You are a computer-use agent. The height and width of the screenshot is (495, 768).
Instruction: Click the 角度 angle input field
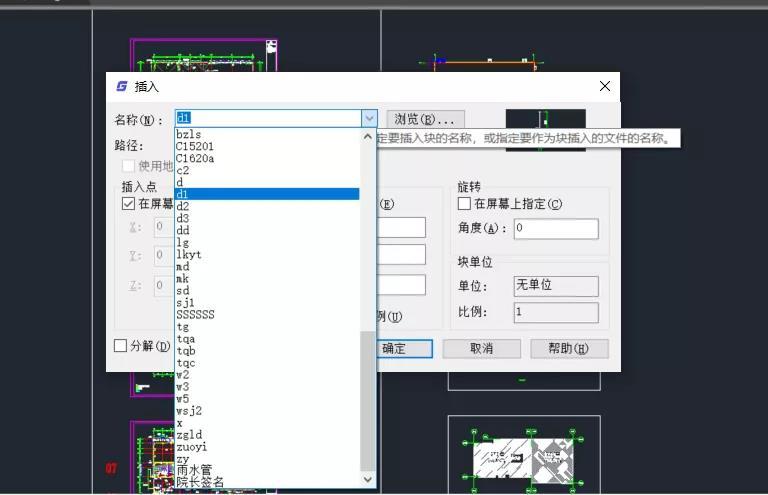click(x=555, y=229)
